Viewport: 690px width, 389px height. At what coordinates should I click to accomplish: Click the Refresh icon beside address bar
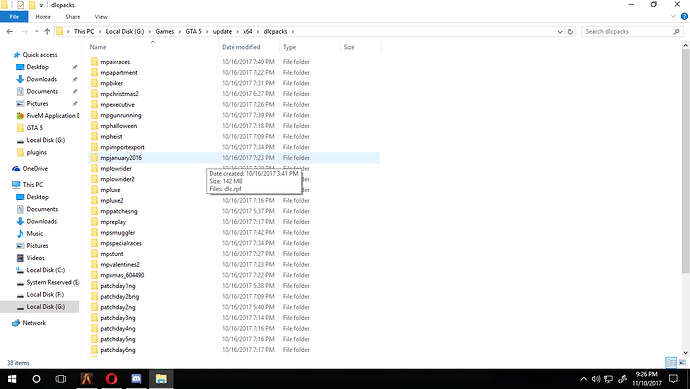tap(570, 32)
